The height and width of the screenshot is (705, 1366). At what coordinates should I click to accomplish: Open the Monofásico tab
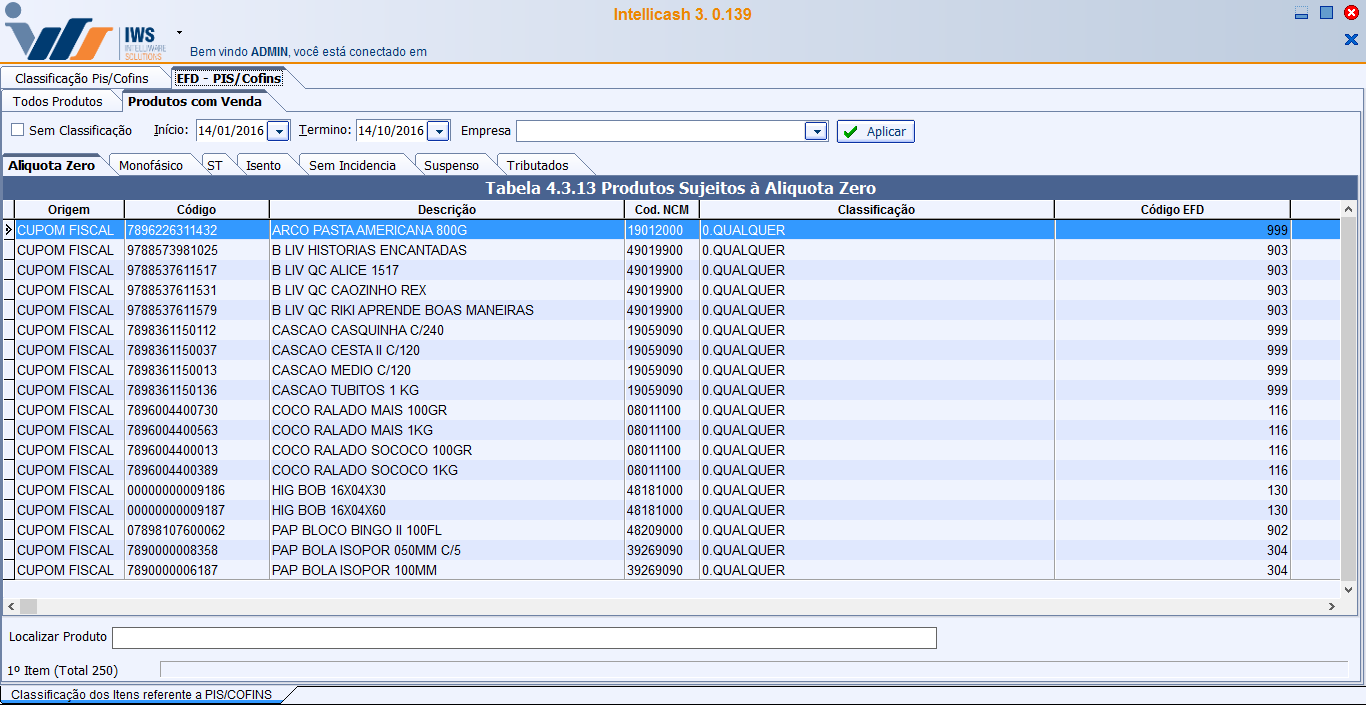[x=151, y=165]
